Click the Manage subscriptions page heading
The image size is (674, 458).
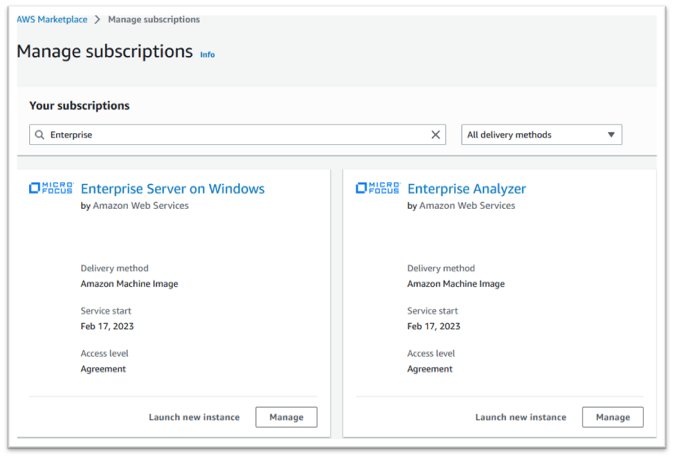104,51
